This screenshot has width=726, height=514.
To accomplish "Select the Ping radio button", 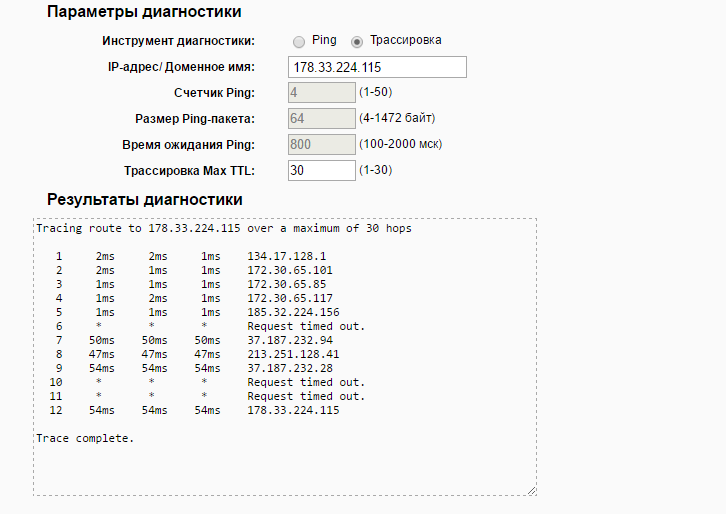I will pyautogui.click(x=299, y=41).
